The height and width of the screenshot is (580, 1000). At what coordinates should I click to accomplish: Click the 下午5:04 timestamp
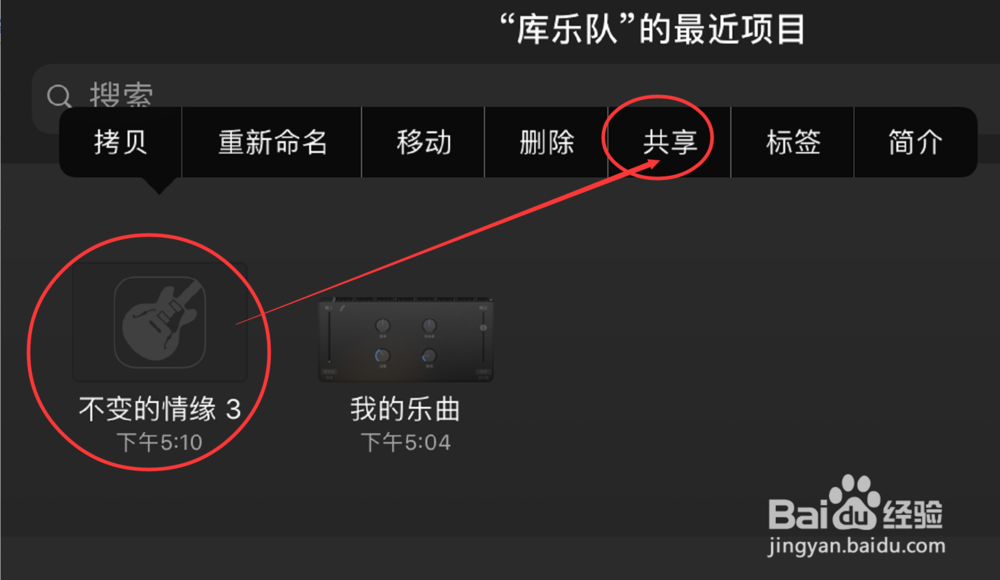(x=406, y=442)
